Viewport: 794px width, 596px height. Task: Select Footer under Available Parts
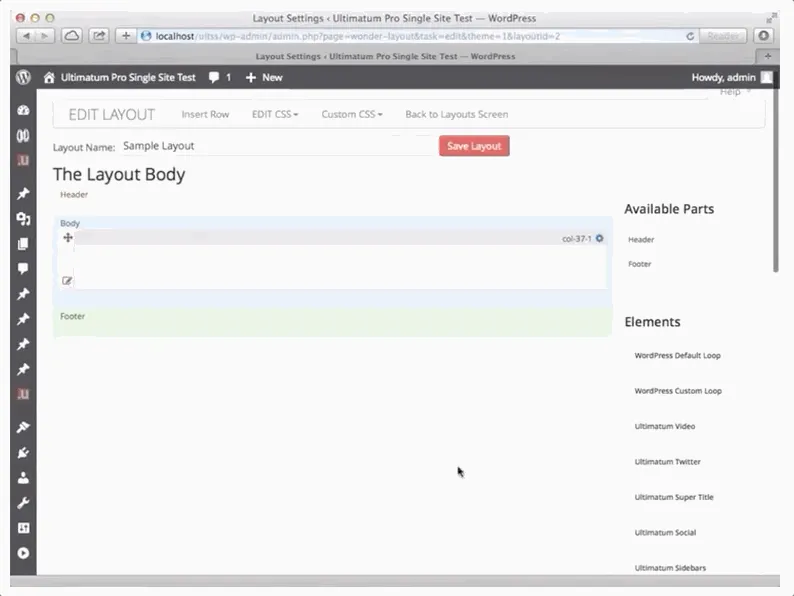tap(640, 264)
